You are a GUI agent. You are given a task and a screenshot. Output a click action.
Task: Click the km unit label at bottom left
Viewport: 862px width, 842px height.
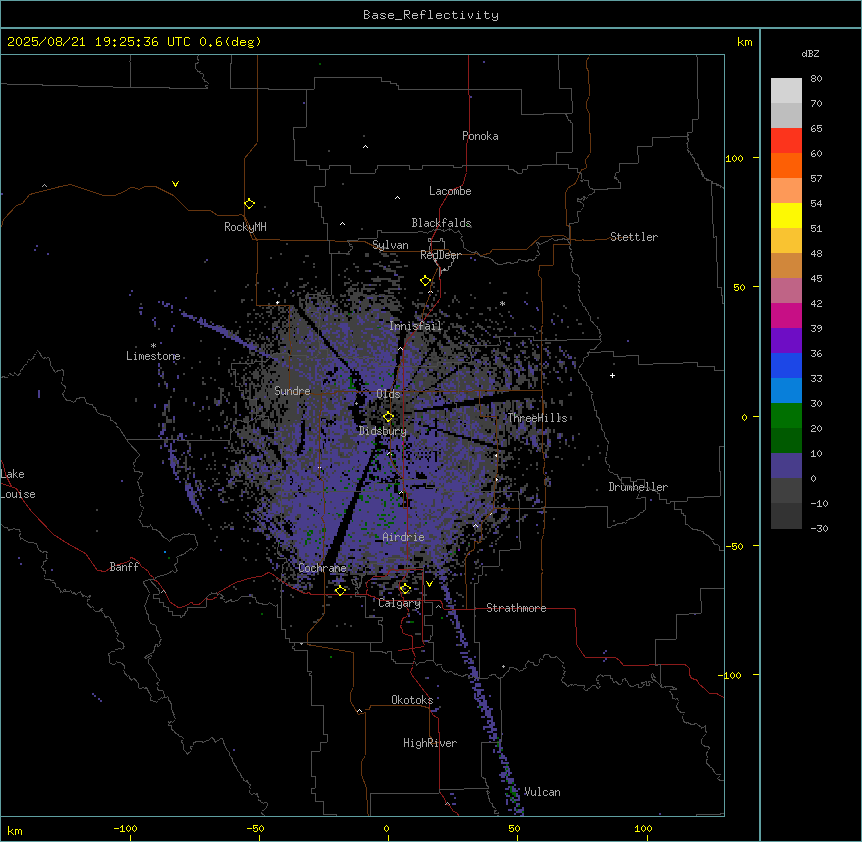[15, 831]
